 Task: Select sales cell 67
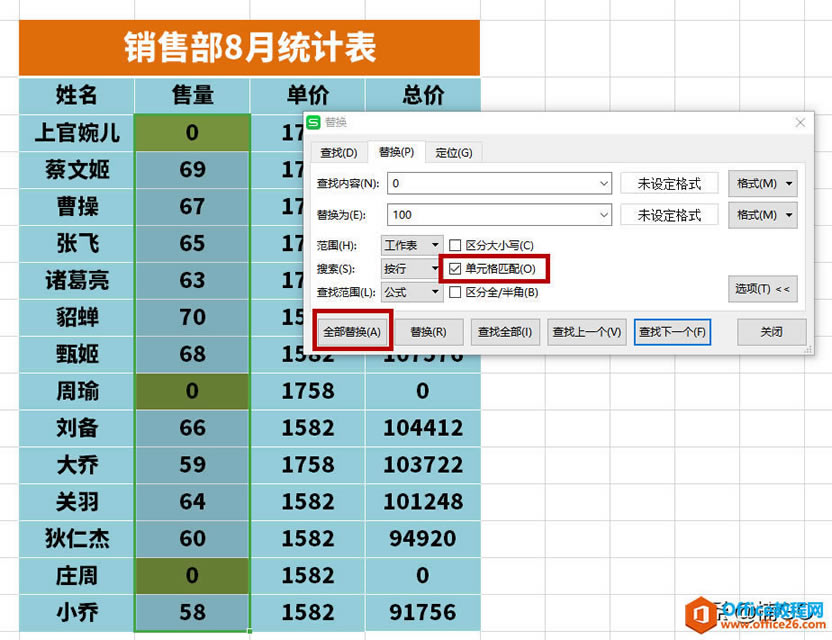click(x=192, y=206)
